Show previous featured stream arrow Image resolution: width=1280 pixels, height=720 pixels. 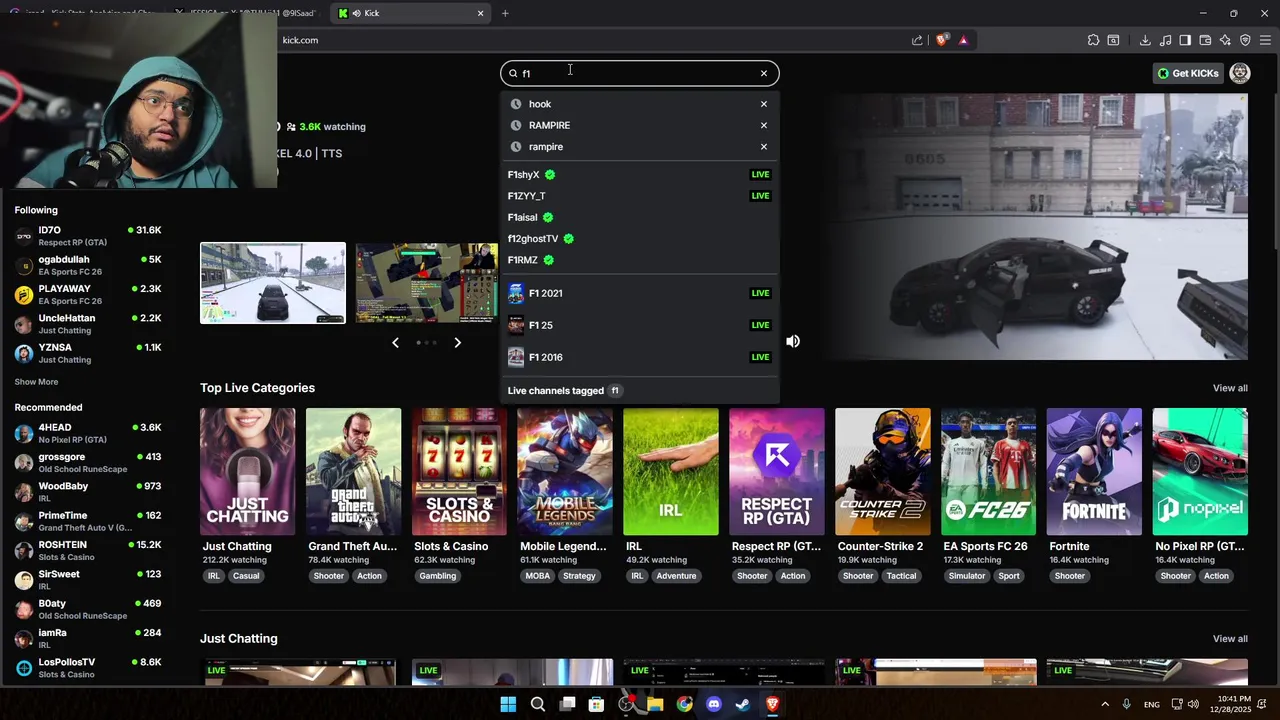tap(395, 343)
